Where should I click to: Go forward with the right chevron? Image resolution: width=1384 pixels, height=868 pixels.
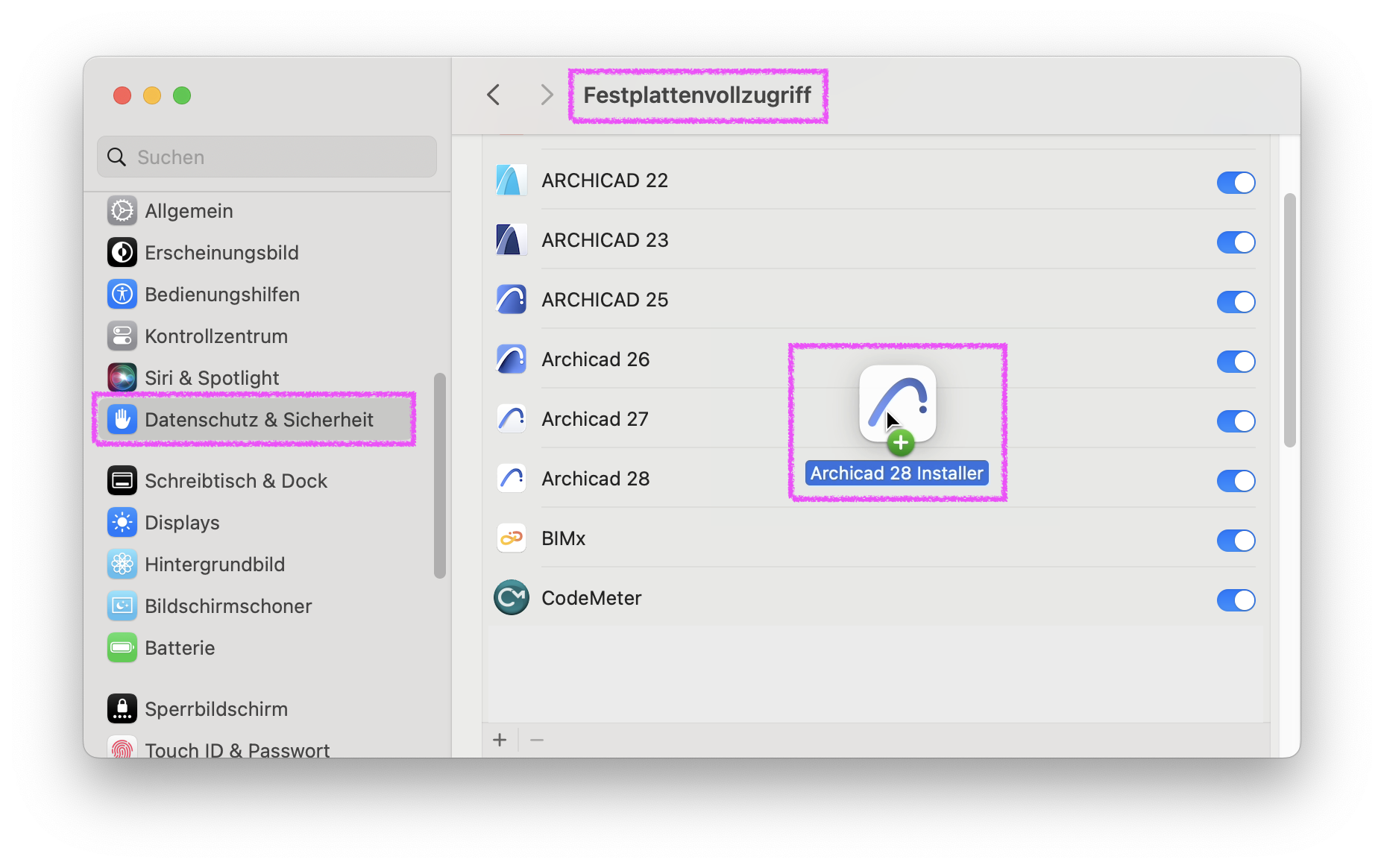point(547,95)
